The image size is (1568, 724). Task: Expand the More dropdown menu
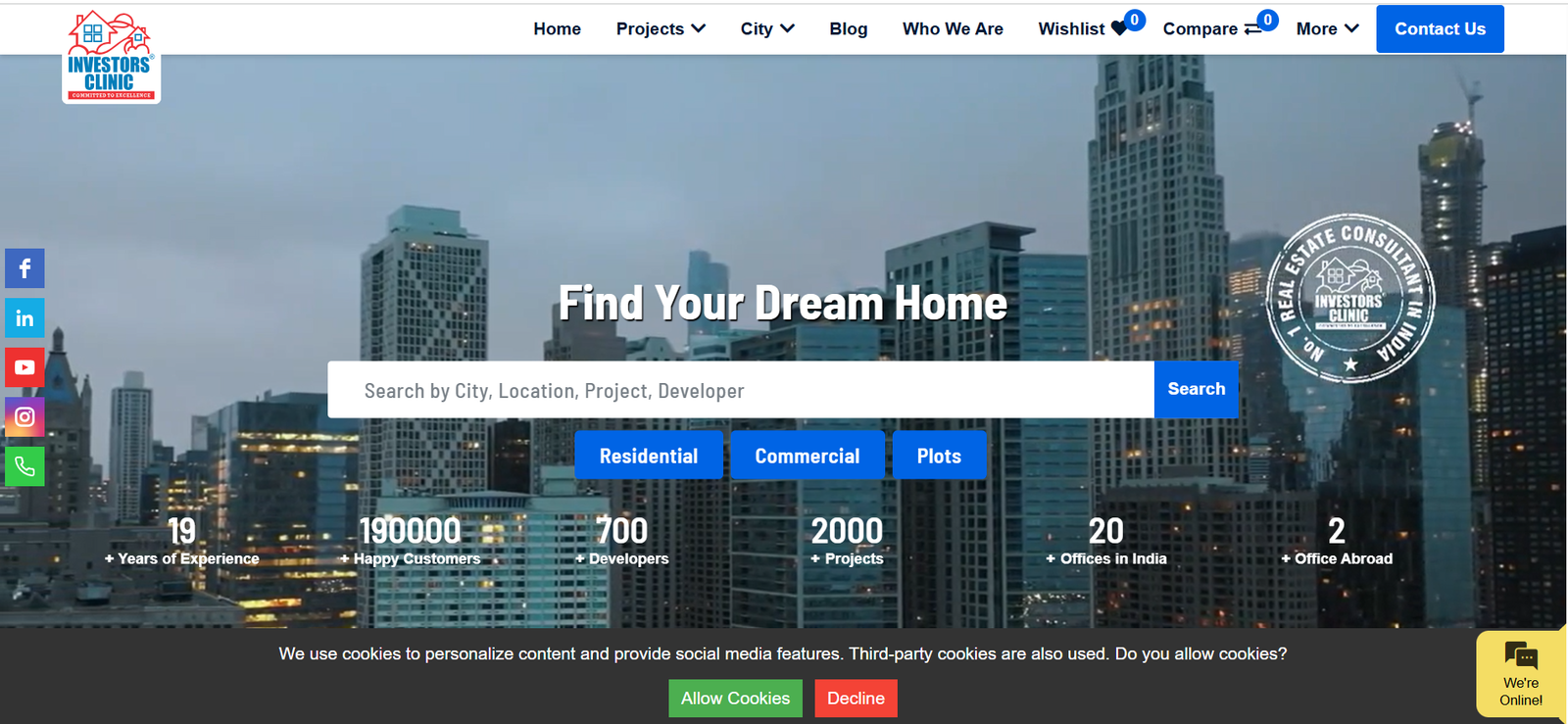point(1327,29)
